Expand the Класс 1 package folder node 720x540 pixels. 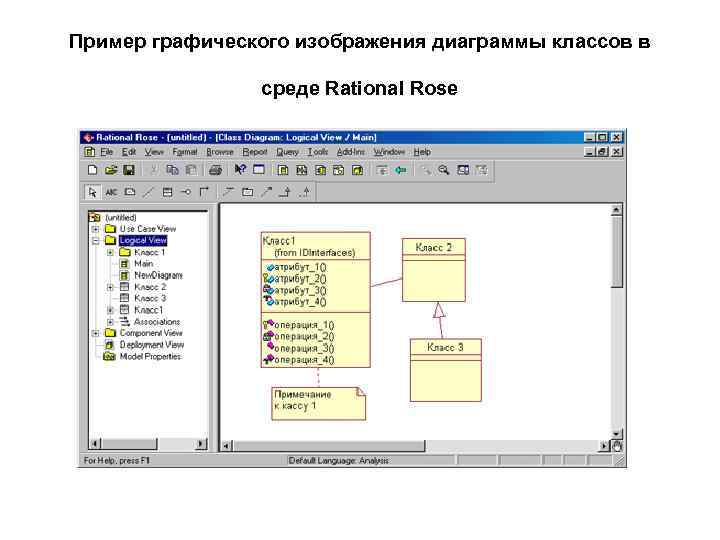110,253
